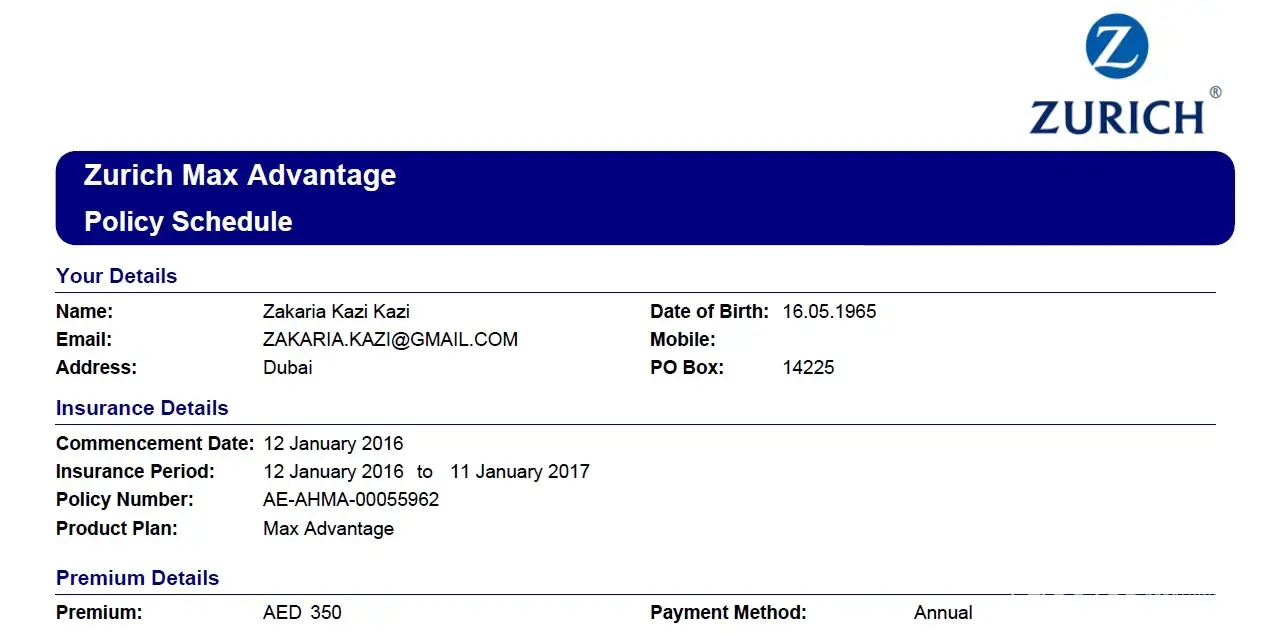Click the ZURICH brand wordmark text
1272x634 pixels.
click(x=1116, y=117)
